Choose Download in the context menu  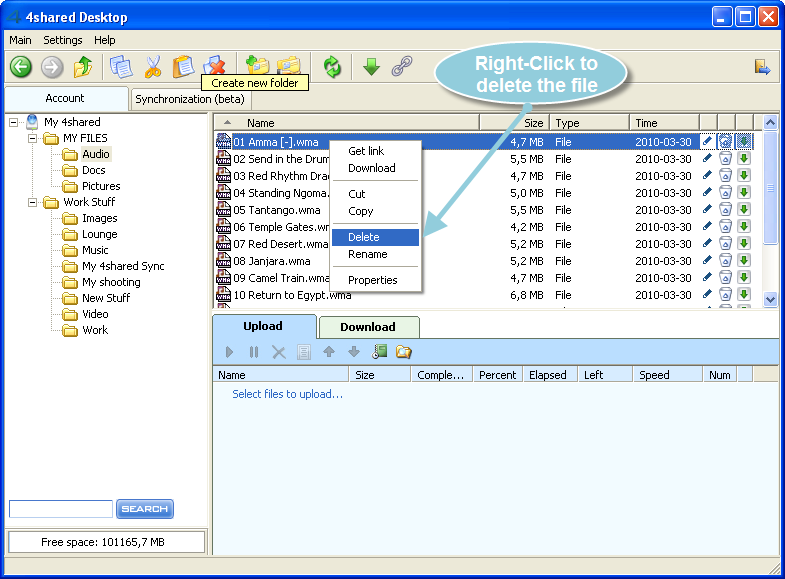375,168
